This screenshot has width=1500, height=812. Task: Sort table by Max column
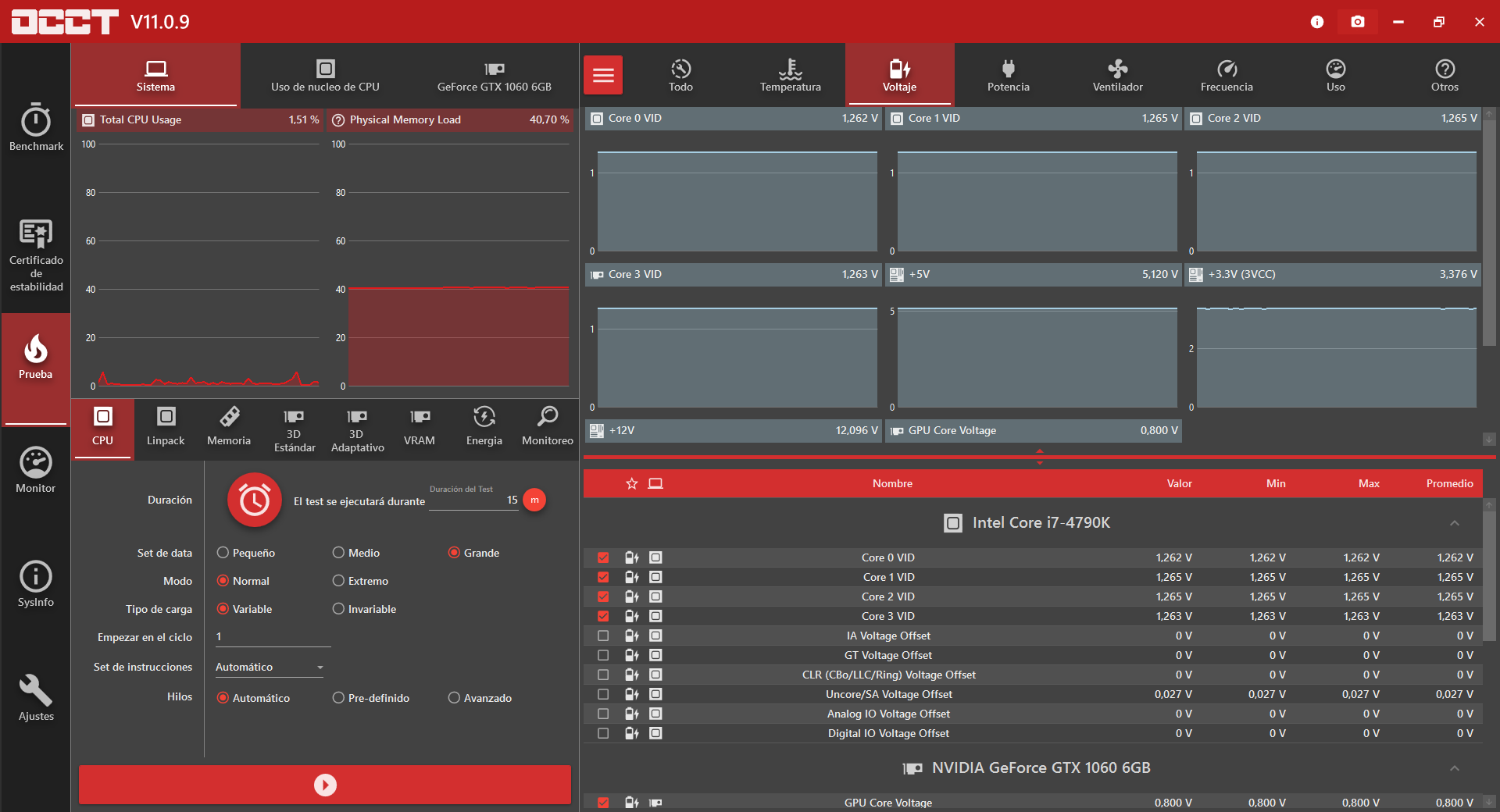pos(1369,484)
